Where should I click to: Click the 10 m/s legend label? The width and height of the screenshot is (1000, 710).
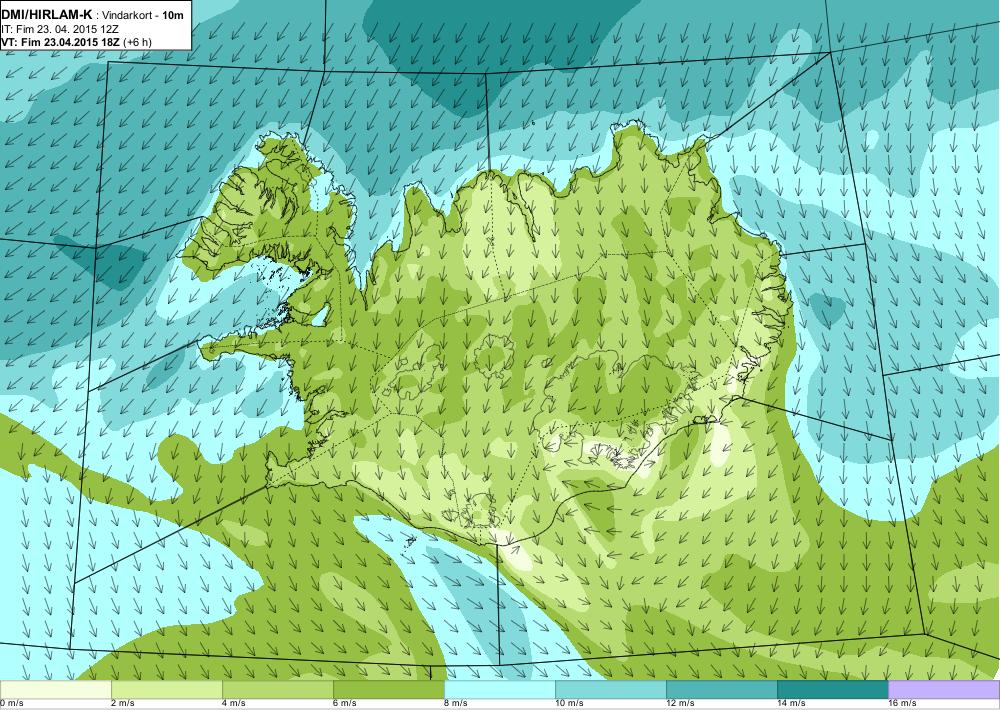pyautogui.click(x=569, y=704)
